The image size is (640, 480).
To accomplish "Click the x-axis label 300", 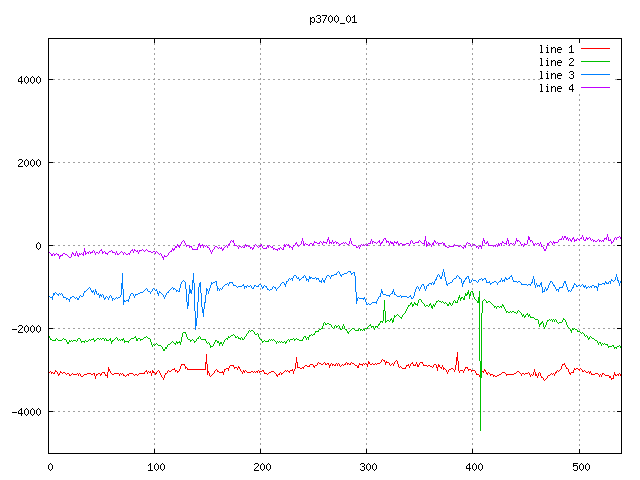I will point(368,467).
